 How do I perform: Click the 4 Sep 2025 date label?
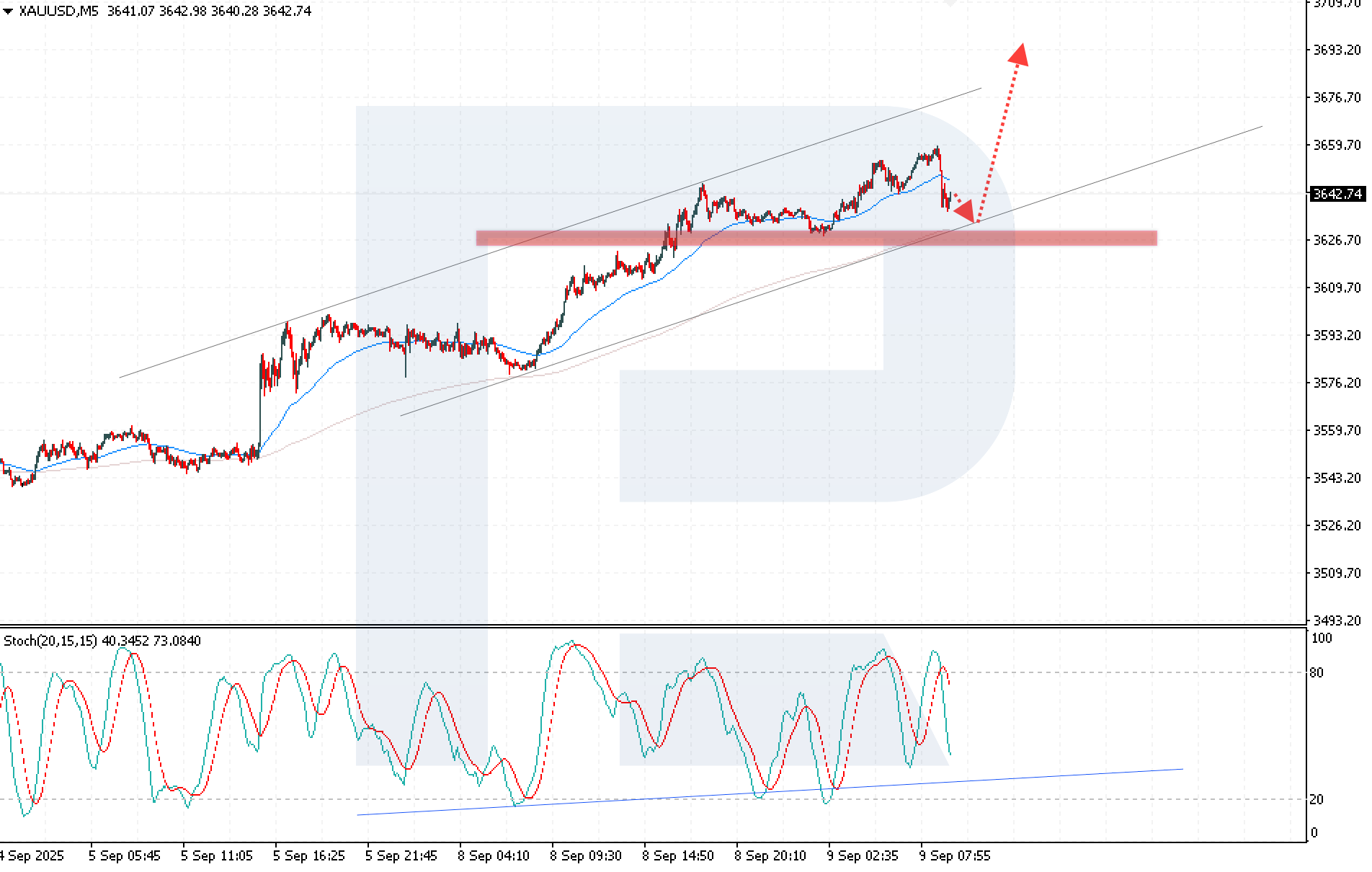[x=32, y=855]
